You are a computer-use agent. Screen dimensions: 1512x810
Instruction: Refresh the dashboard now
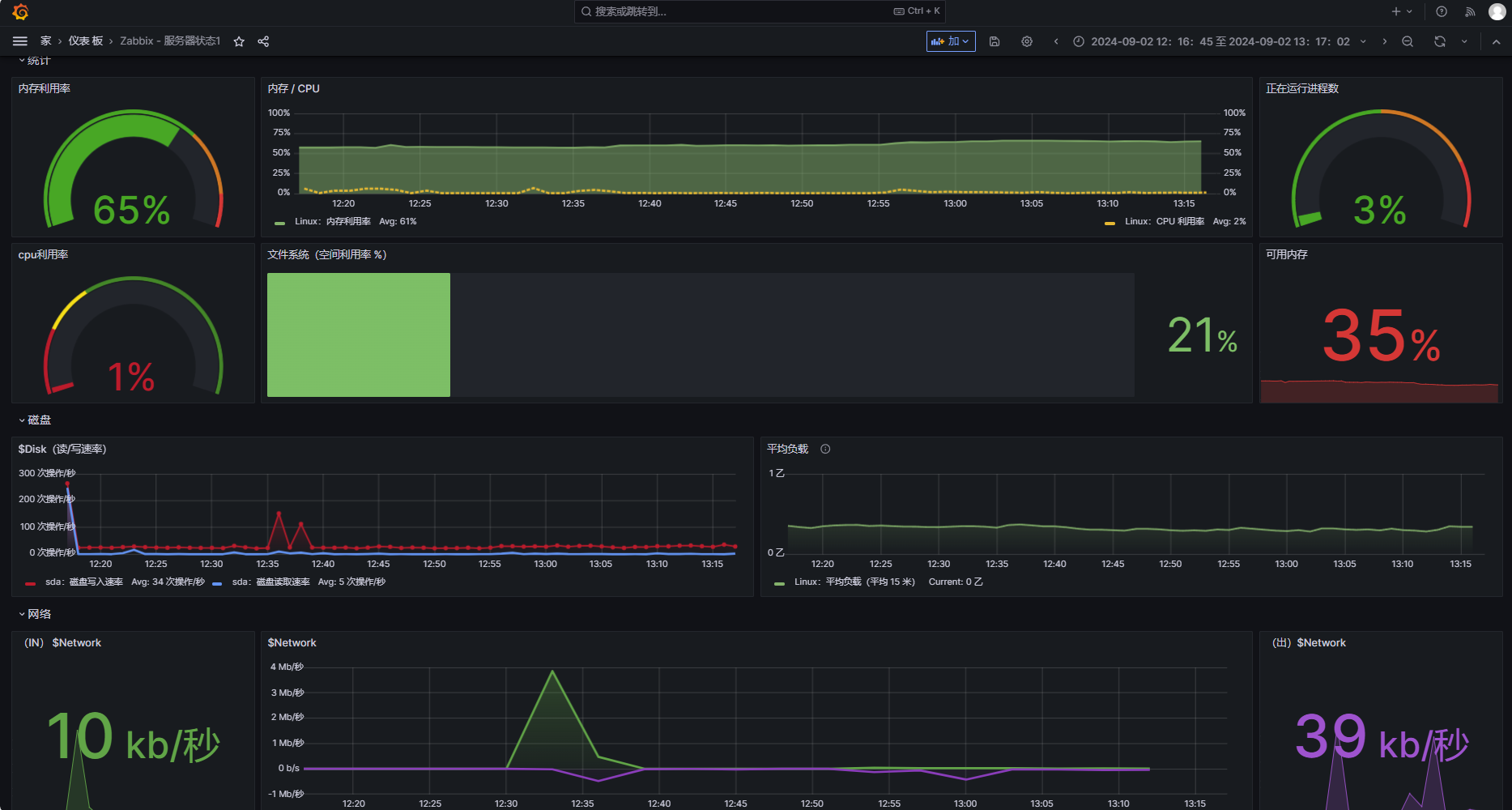[1440, 41]
